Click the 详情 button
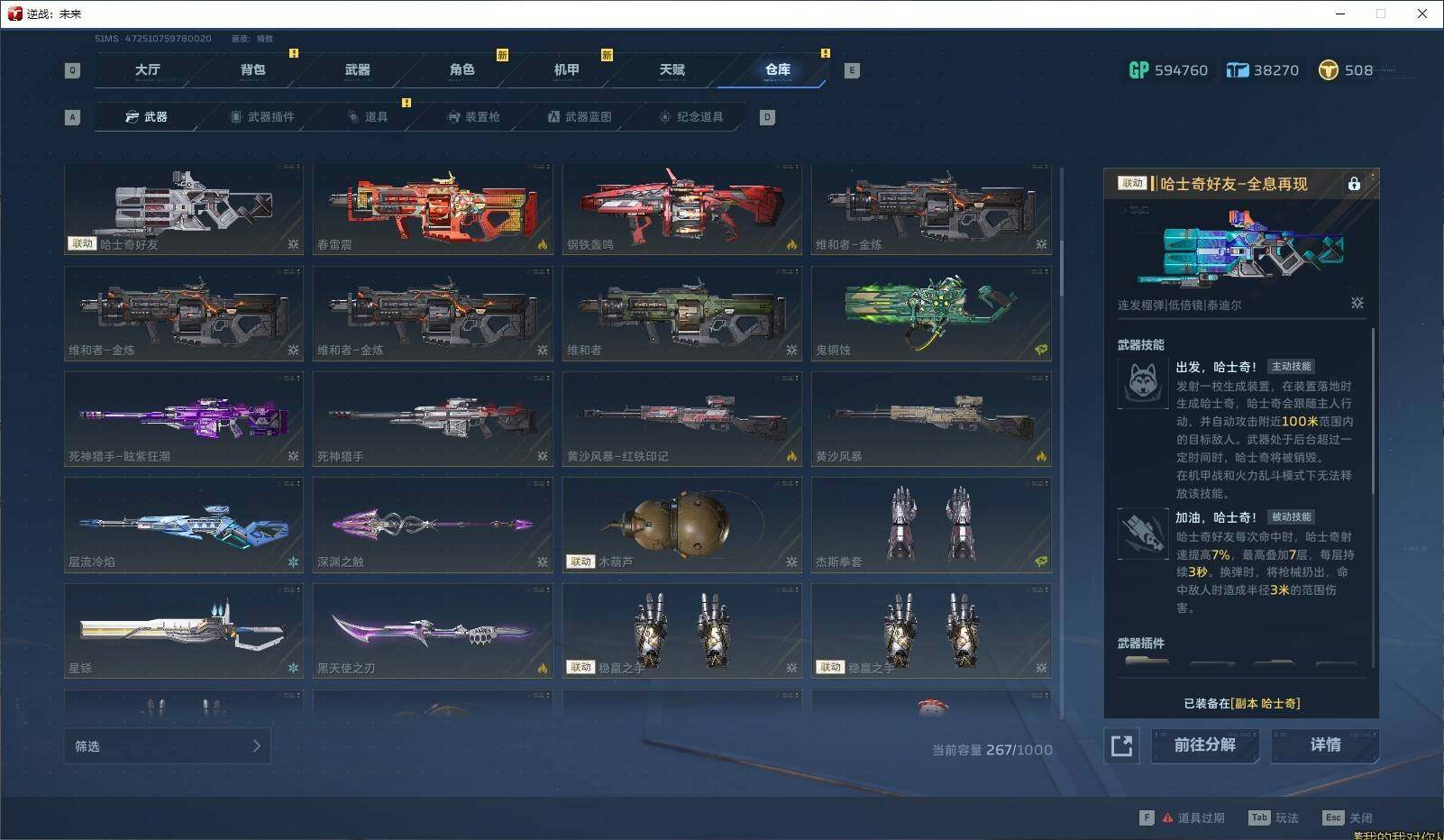Screen dimensions: 1444x840 pyautogui.click(x=1325, y=745)
